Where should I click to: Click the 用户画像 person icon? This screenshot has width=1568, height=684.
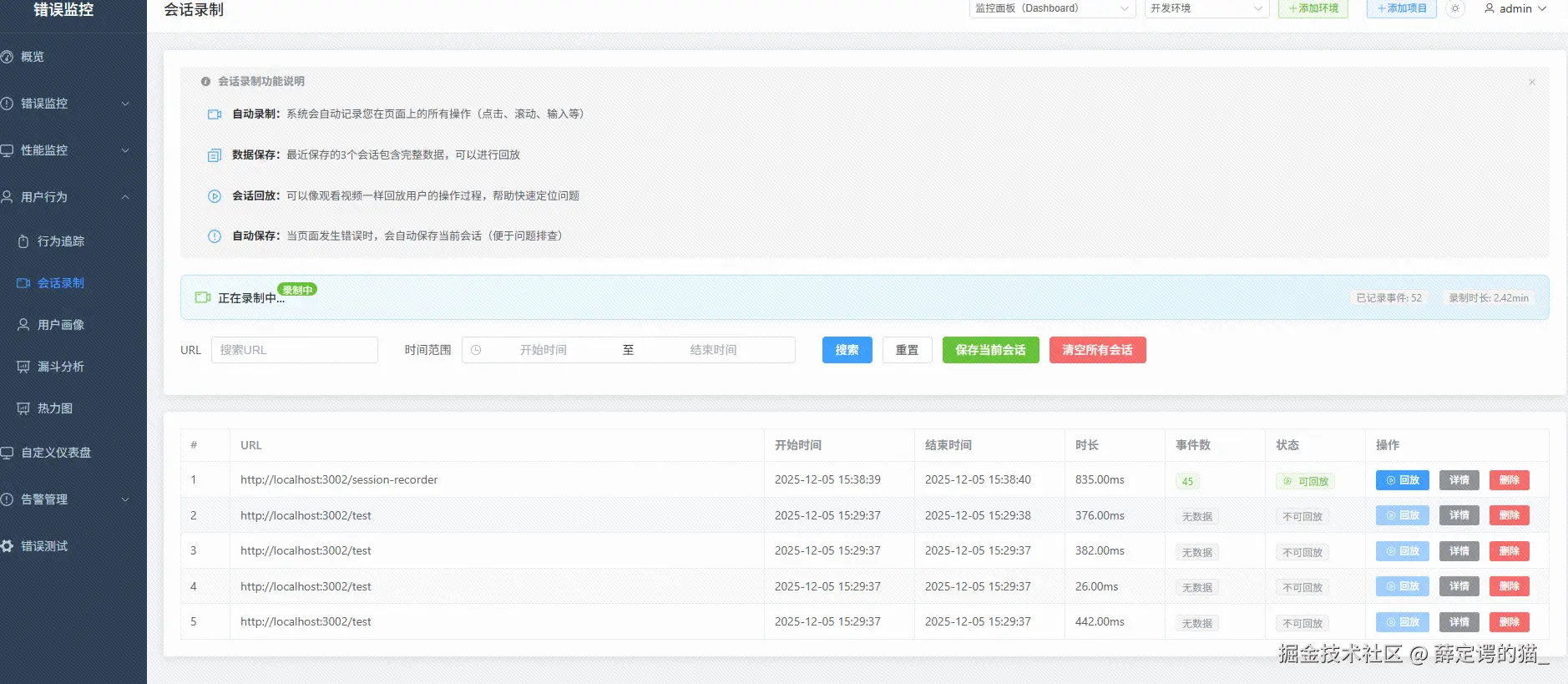(x=23, y=325)
